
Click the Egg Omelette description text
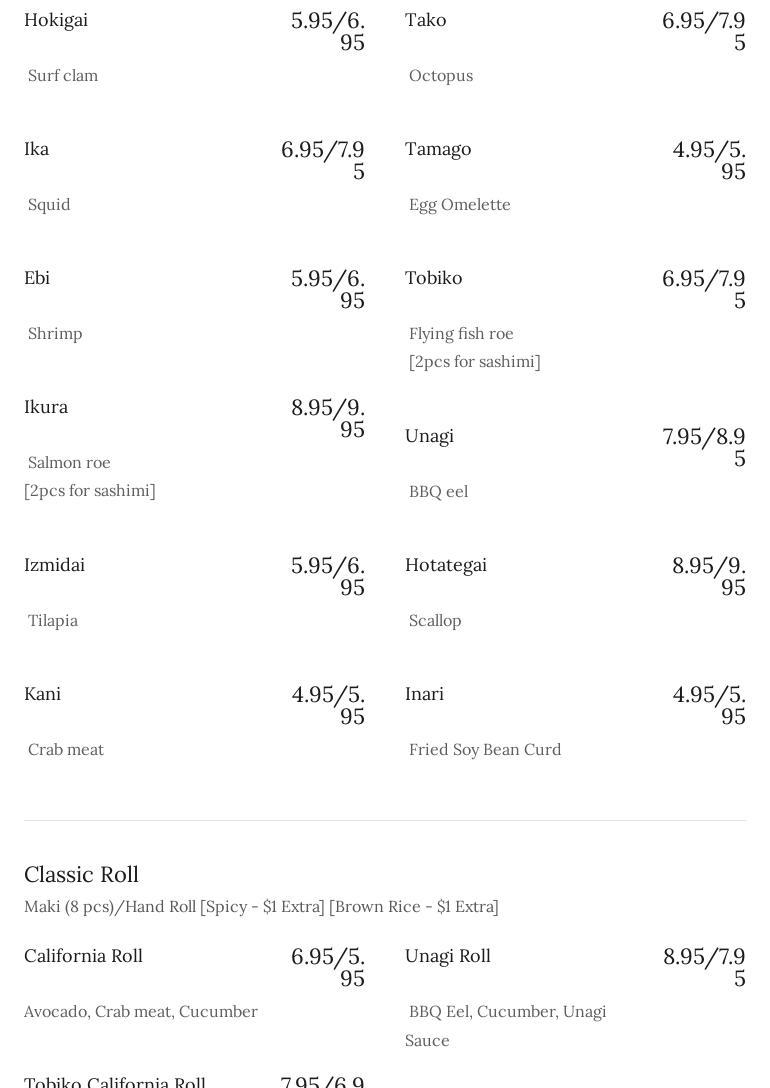coord(460,204)
